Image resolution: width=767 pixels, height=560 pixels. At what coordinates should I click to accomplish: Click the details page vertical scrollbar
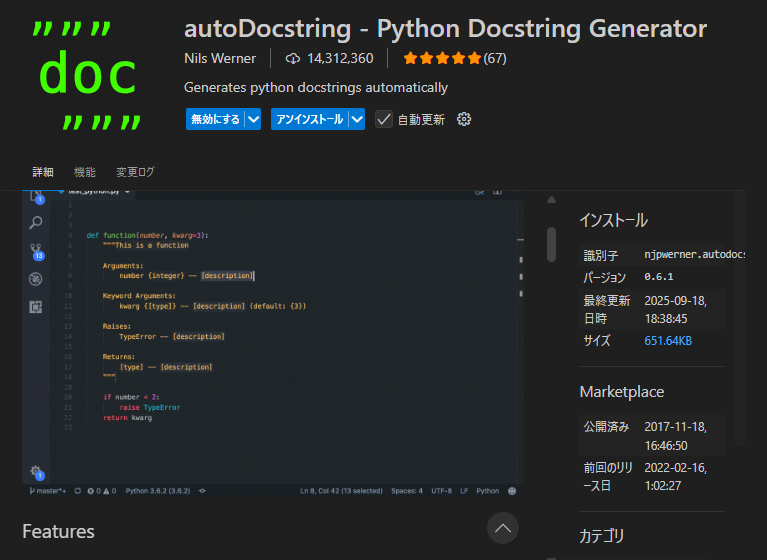coord(551,244)
